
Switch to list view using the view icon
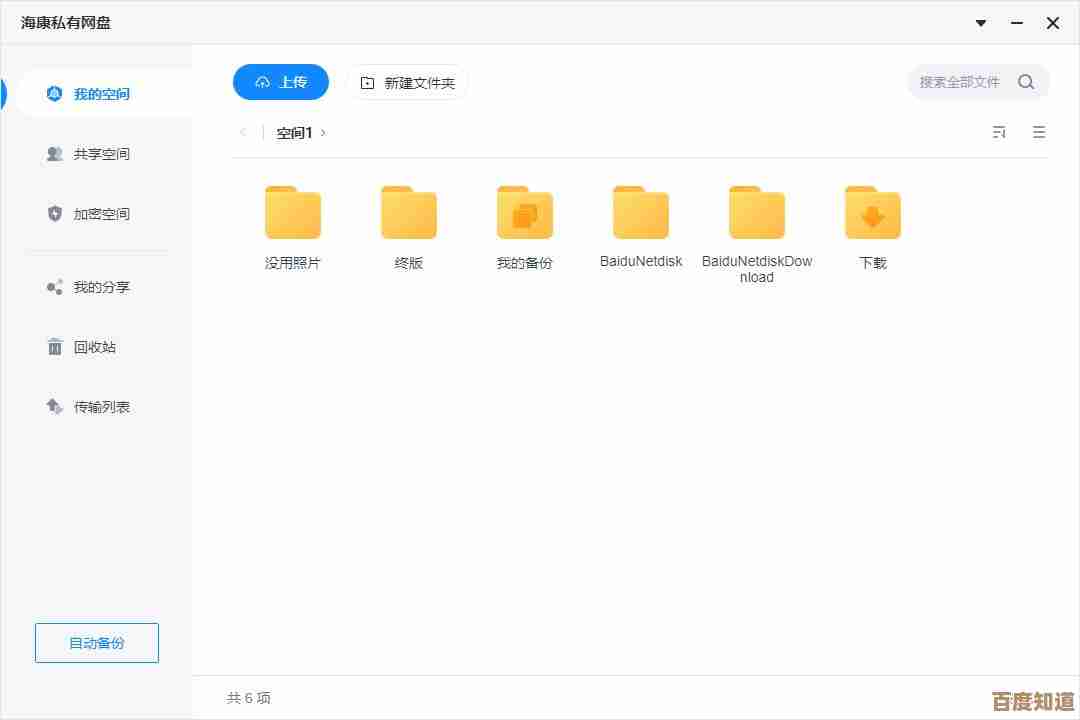(x=1039, y=131)
